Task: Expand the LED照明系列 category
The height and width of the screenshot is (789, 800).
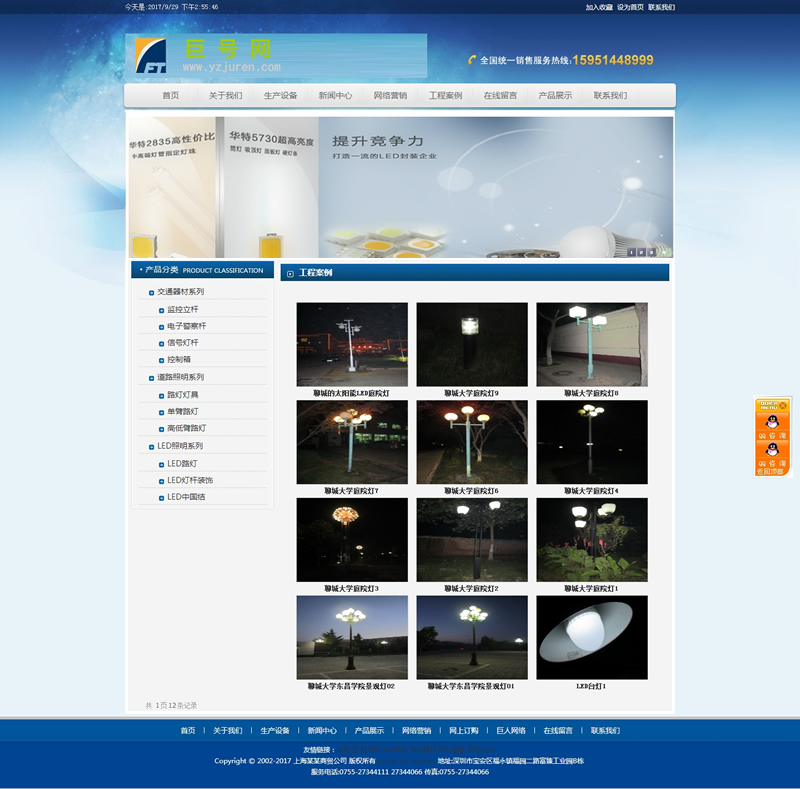Action: point(149,446)
